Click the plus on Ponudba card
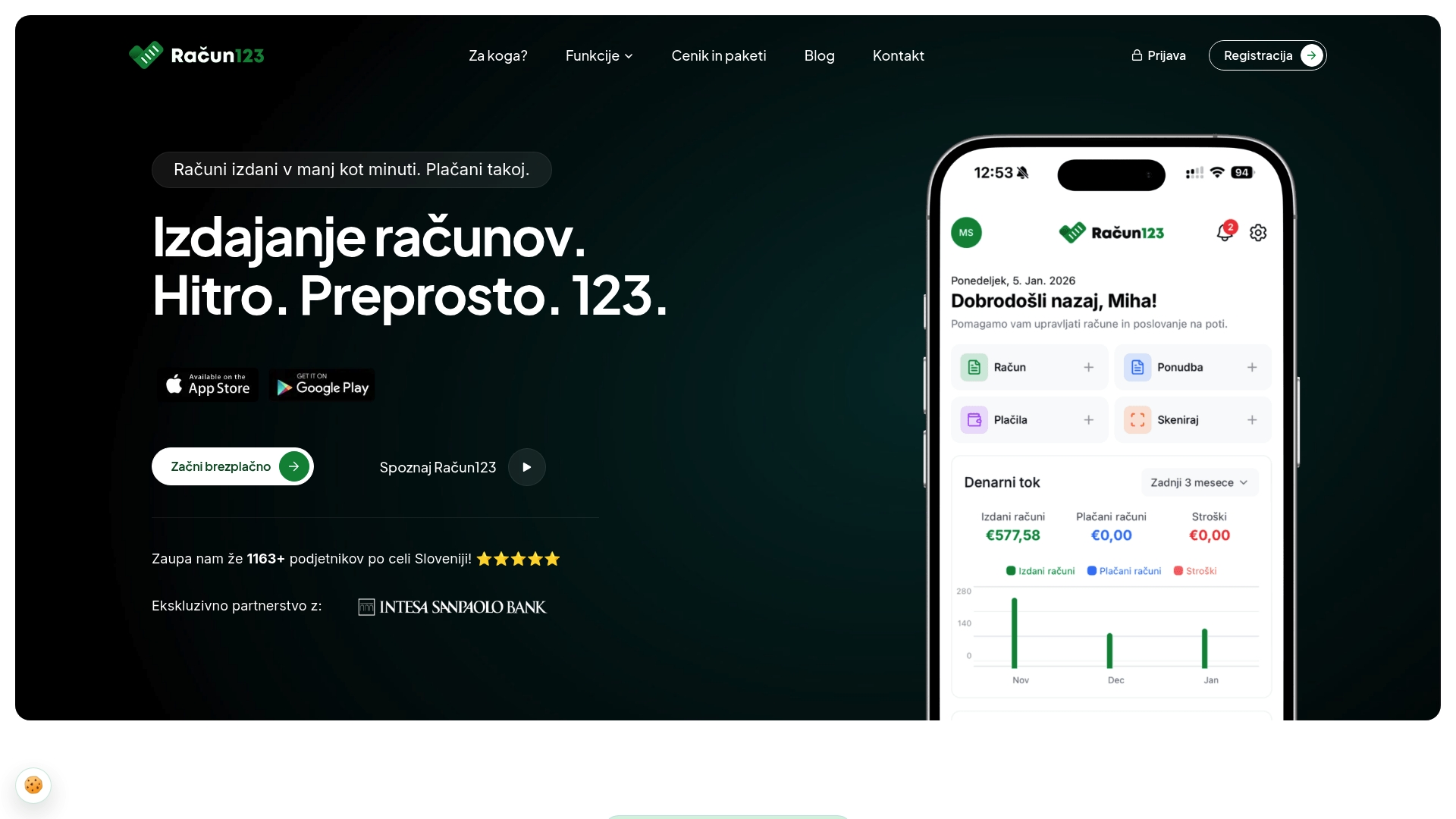Image resolution: width=1456 pixels, height=819 pixels. [x=1252, y=367]
